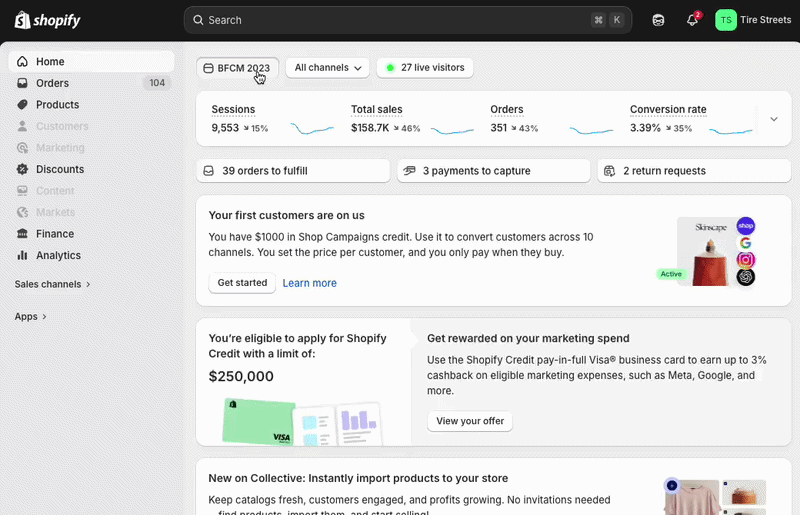800x515 pixels.
Task: Click the payments to capture cash icon
Action: (x=409, y=170)
